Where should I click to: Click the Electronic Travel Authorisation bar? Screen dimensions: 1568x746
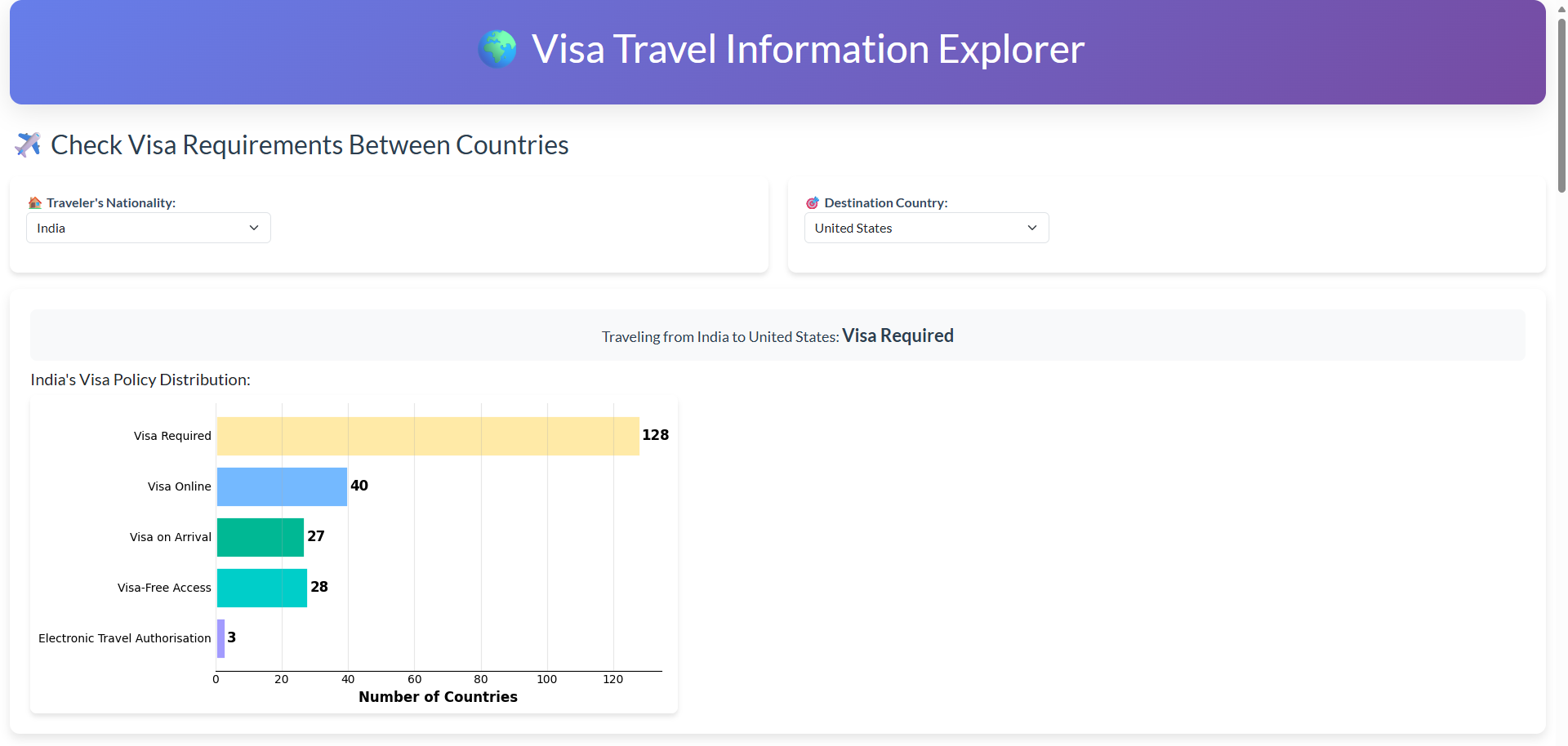point(220,637)
